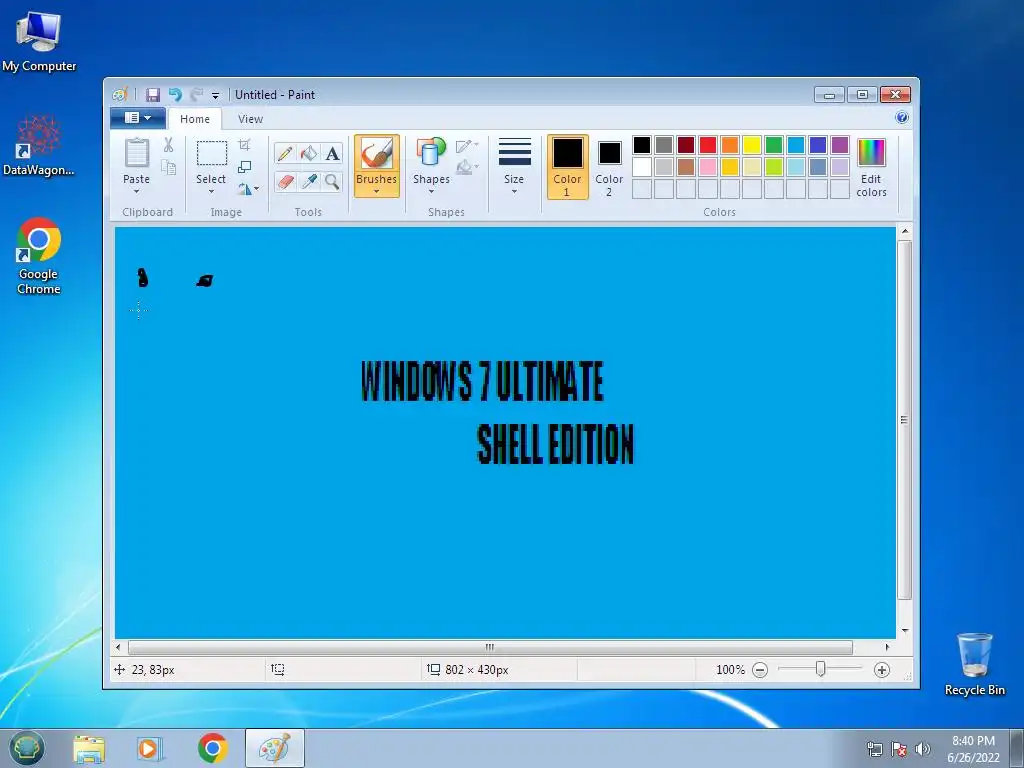Open the Paint file menu button
1024x768 pixels.
138,118
